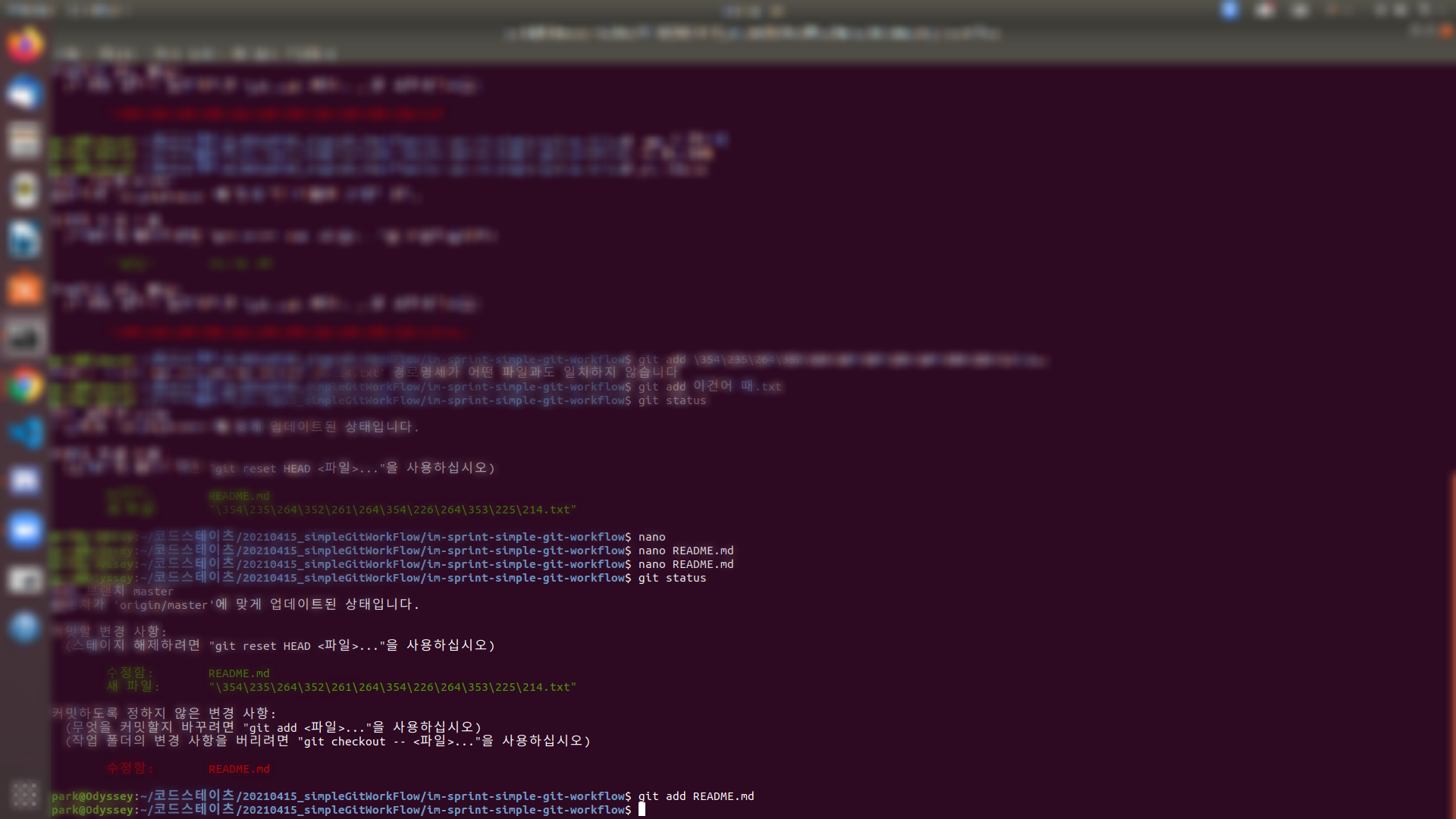Click the blue globe icon in dock

click(x=24, y=628)
